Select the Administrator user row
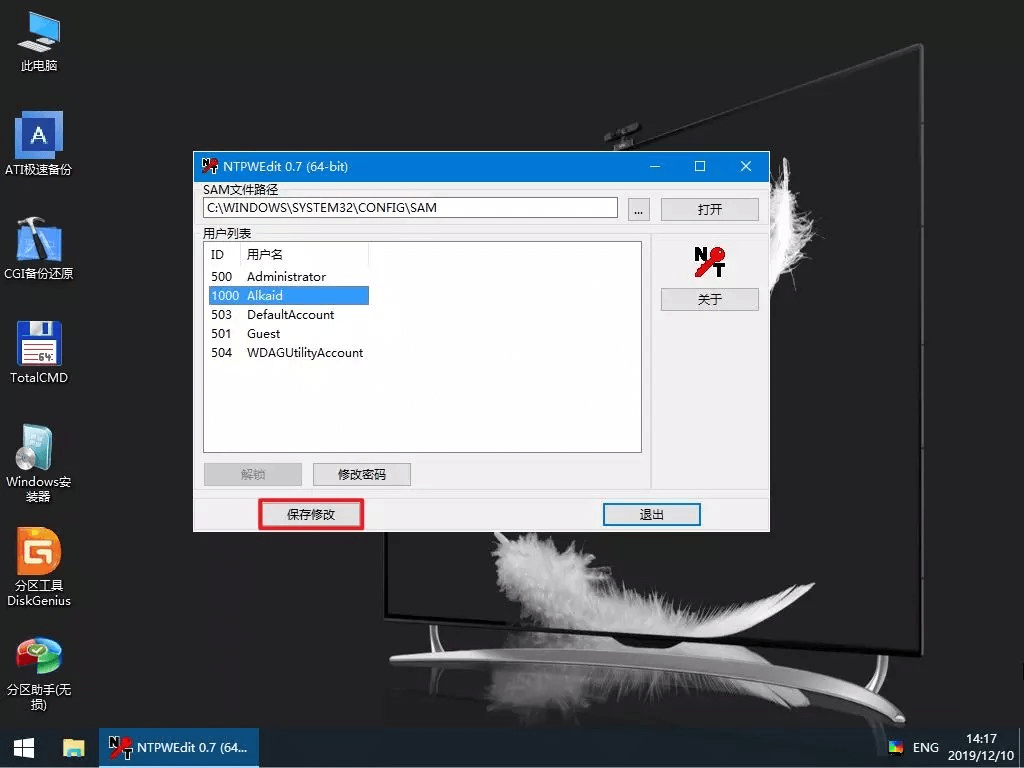 point(286,276)
